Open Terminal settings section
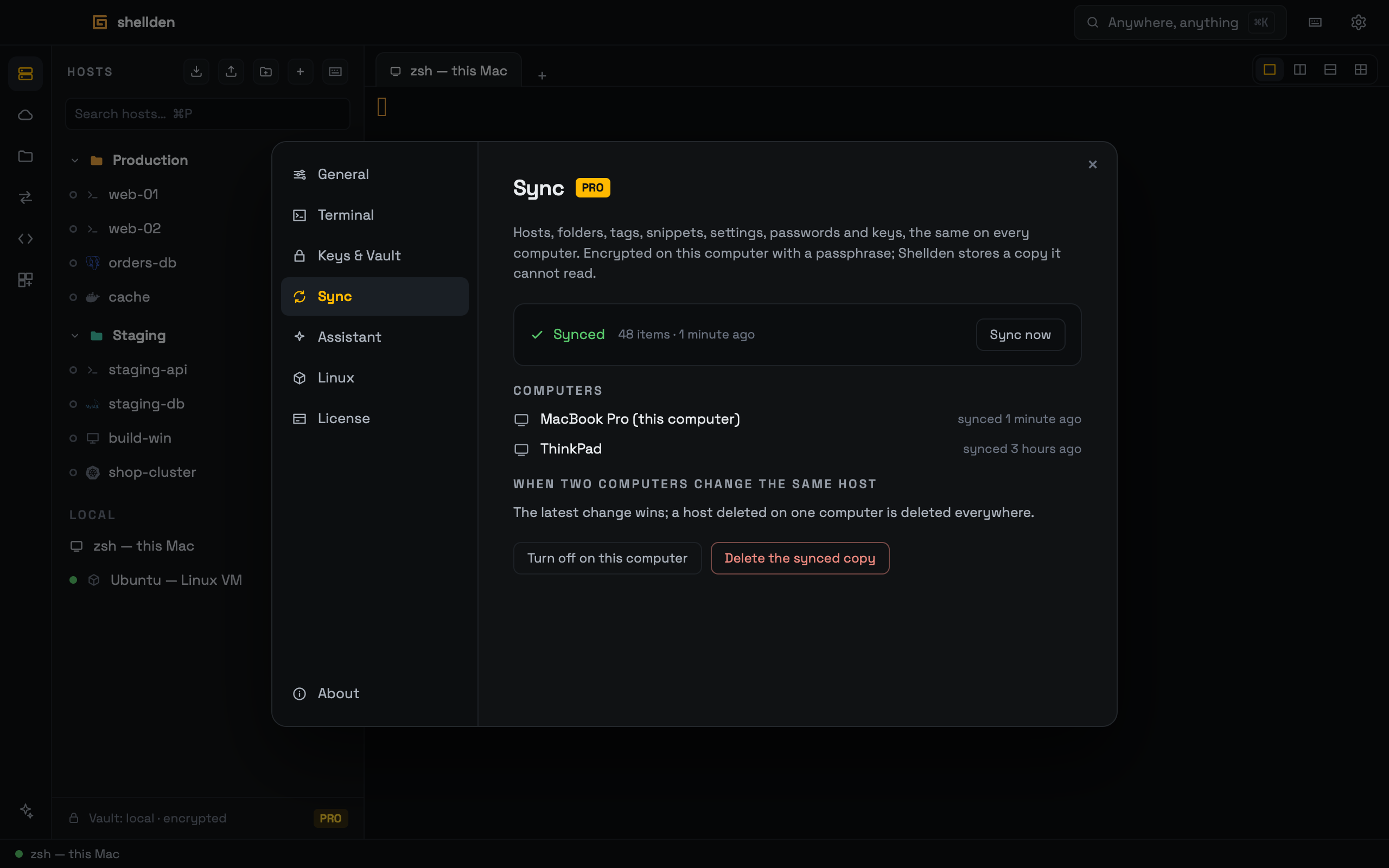This screenshot has height=868, width=1389. coord(375,215)
